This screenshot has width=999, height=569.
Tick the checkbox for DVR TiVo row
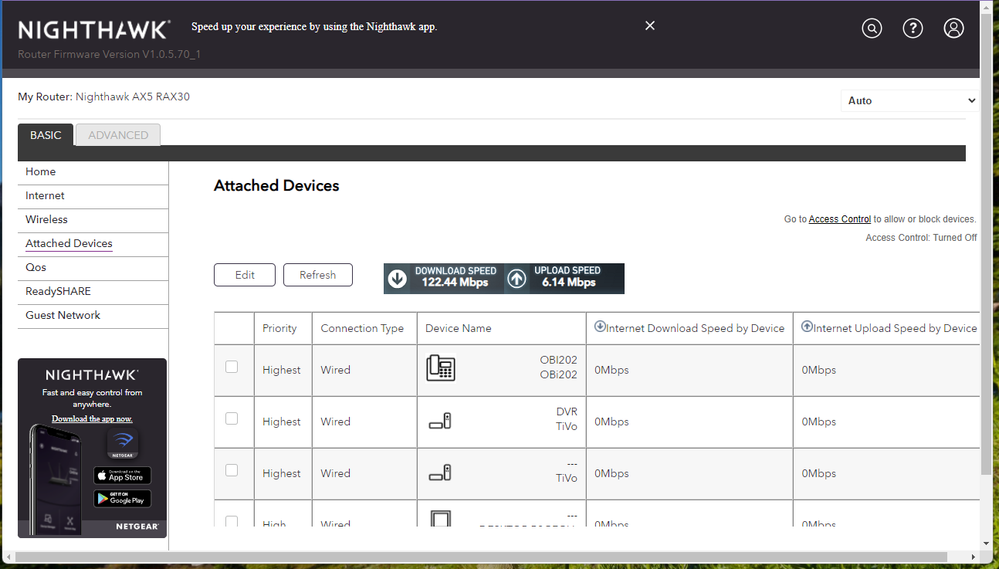231,418
